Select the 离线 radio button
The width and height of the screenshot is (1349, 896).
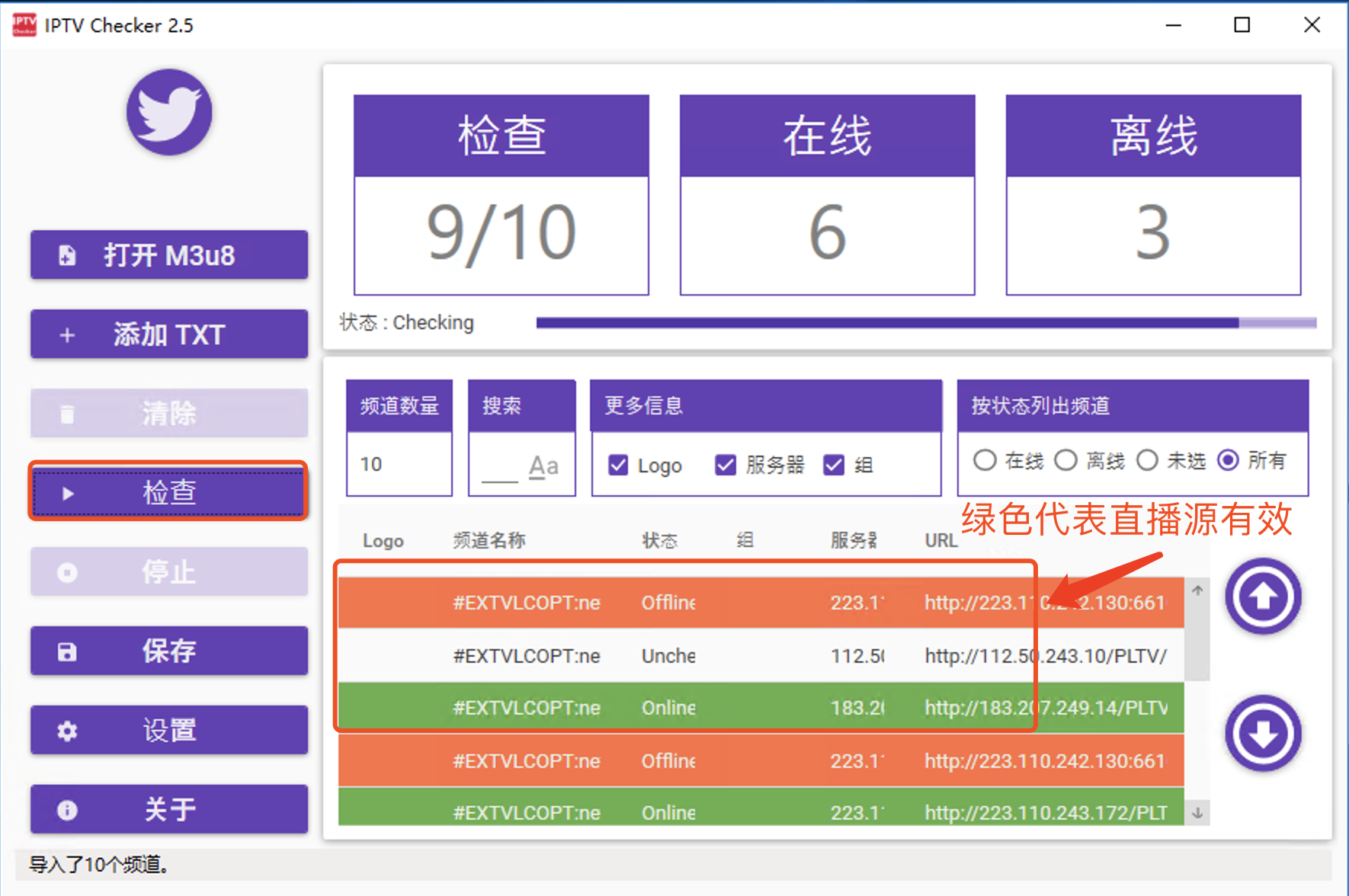coord(1065,460)
